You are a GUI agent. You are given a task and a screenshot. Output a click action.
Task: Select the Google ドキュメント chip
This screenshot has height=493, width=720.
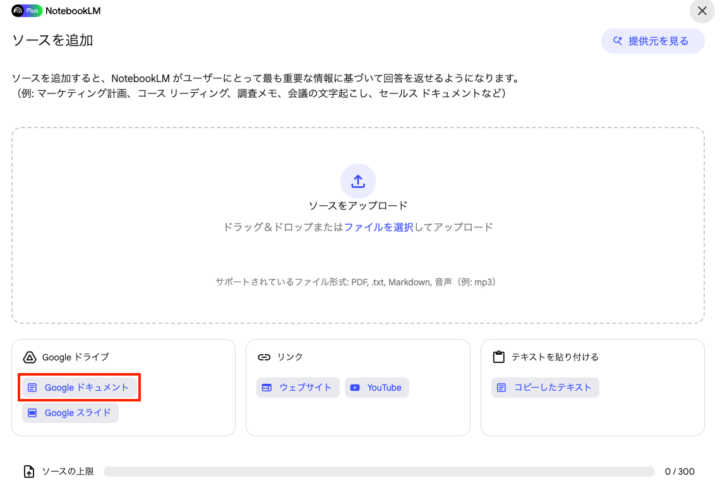pyautogui.click(x=79, y=387)
